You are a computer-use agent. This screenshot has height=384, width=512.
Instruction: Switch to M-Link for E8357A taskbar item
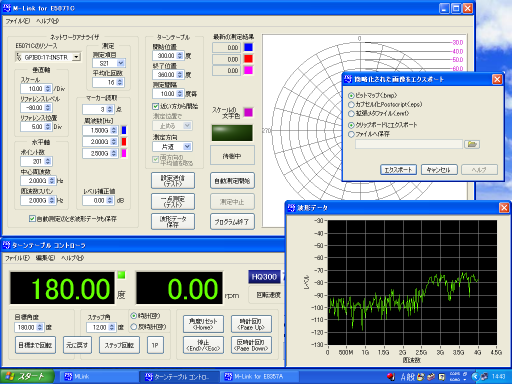pos(260,377)
